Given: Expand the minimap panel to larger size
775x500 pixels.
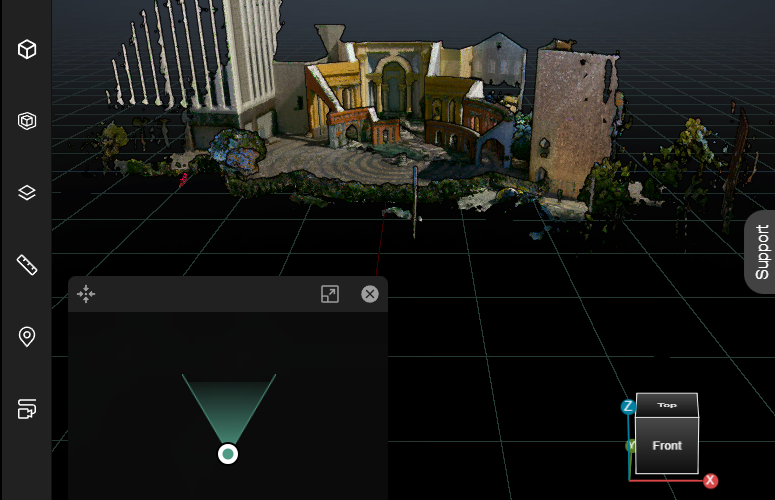Looking at the screenshot, I should [330, 294].
